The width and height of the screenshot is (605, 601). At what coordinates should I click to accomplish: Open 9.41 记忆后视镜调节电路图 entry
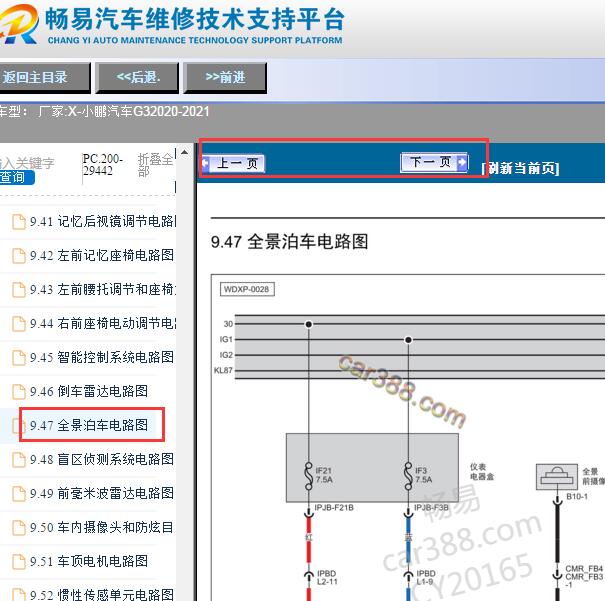tap(103, 221)
